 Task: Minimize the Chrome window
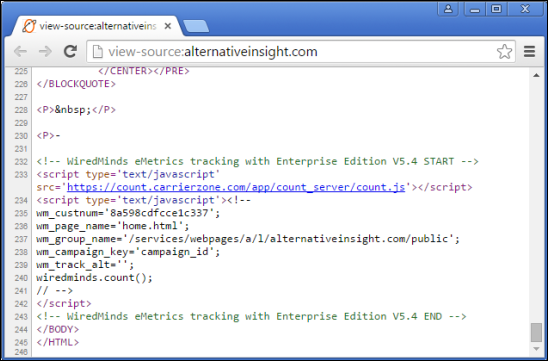[x=475, y=9]
